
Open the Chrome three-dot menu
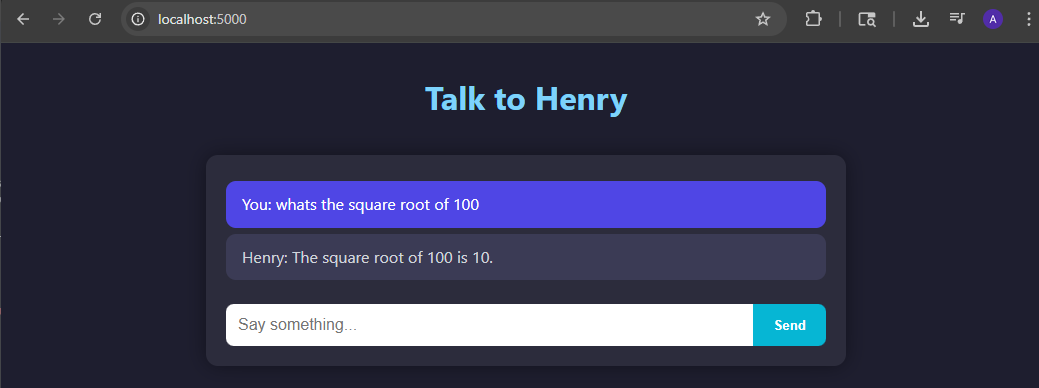[1026, 19]
